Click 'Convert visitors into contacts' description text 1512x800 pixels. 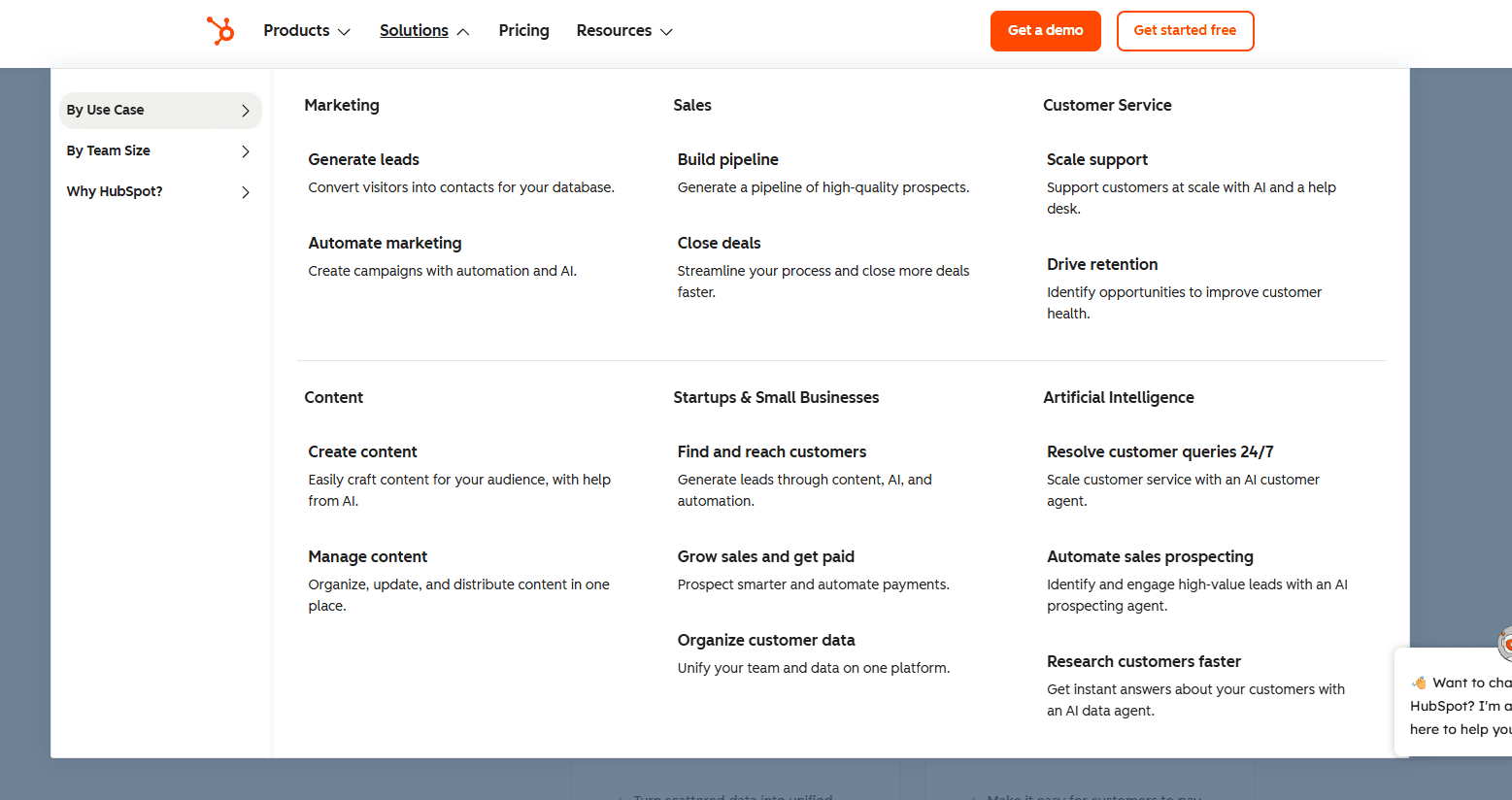(460, 187)
